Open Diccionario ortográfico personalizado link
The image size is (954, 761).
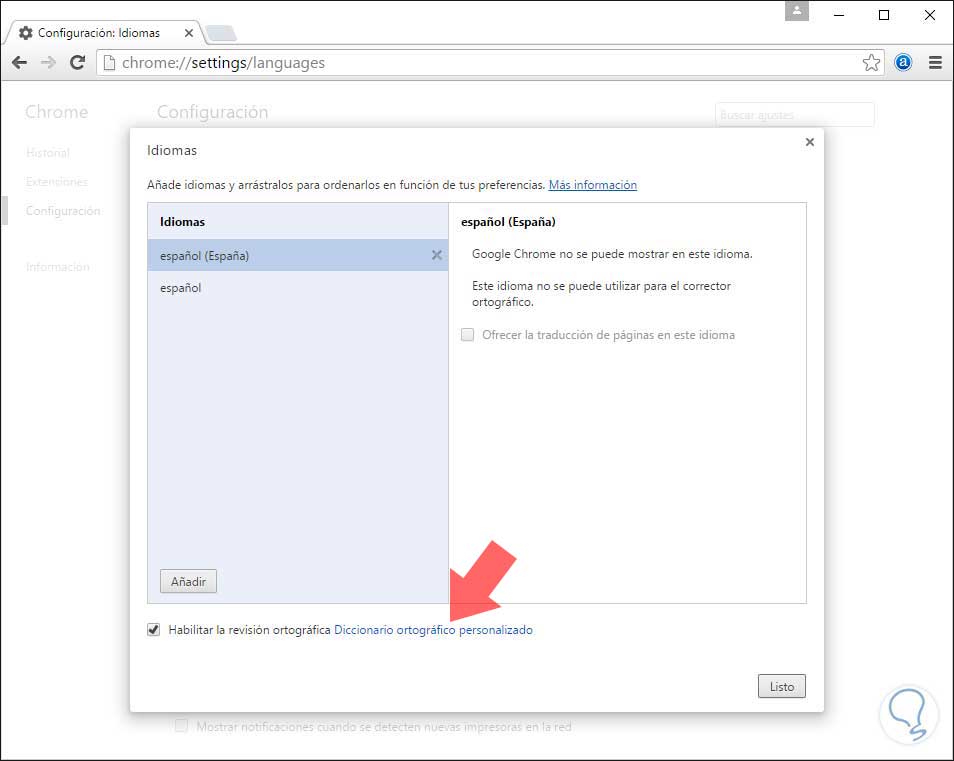433,630
